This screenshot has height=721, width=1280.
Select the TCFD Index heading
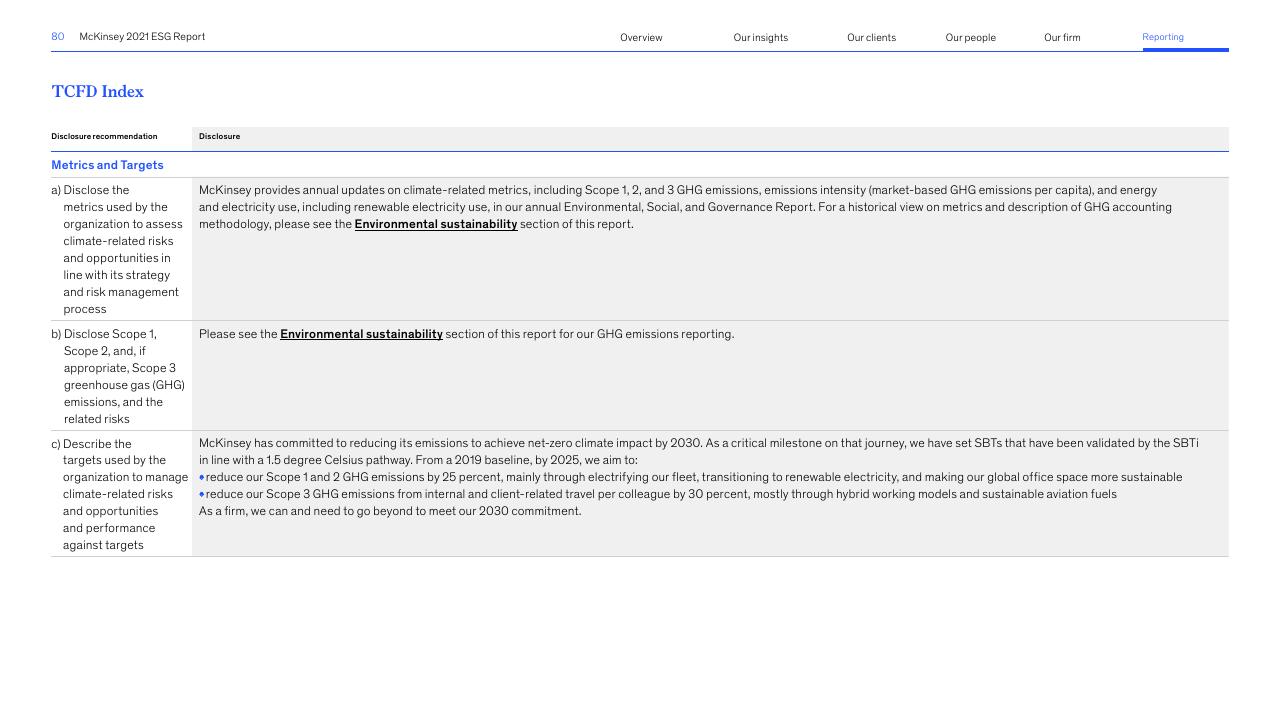click(x=98, y=91)
